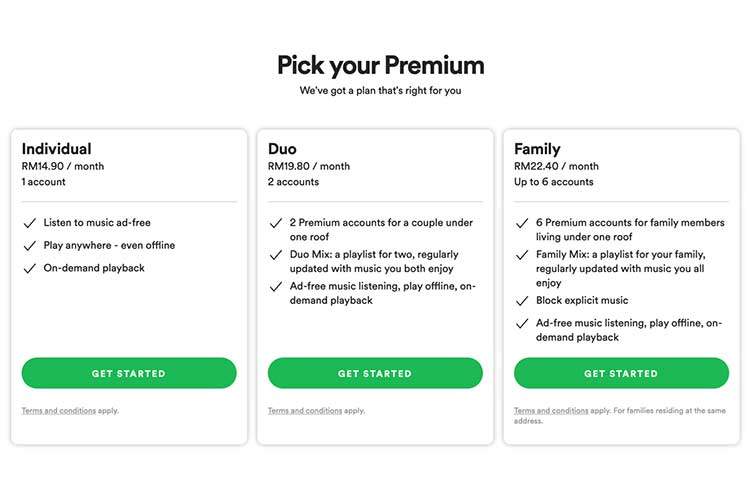Select the Family plan heading
This screenshot has width=750, height=500.
pyautogui.click(x=537, y=149)
